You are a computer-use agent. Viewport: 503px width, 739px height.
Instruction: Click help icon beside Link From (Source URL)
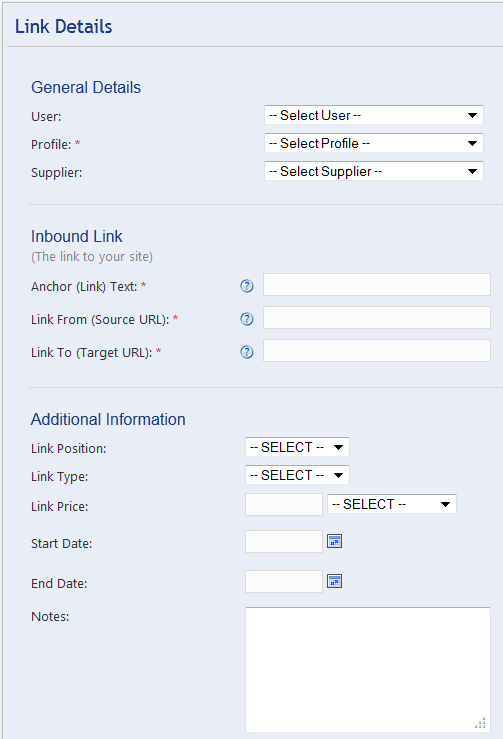click(247, 319)
